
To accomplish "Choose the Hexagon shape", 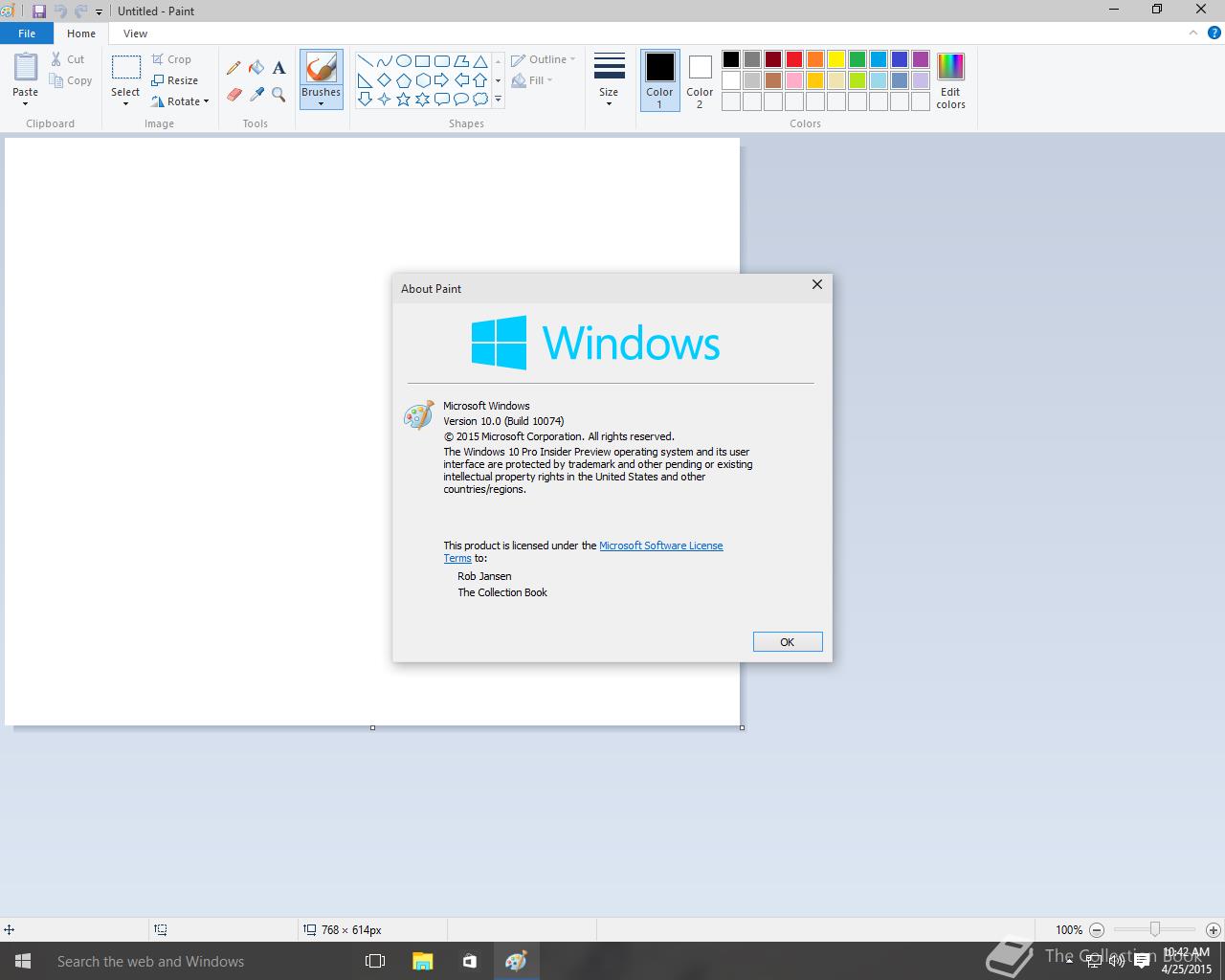I will [422, 80].
